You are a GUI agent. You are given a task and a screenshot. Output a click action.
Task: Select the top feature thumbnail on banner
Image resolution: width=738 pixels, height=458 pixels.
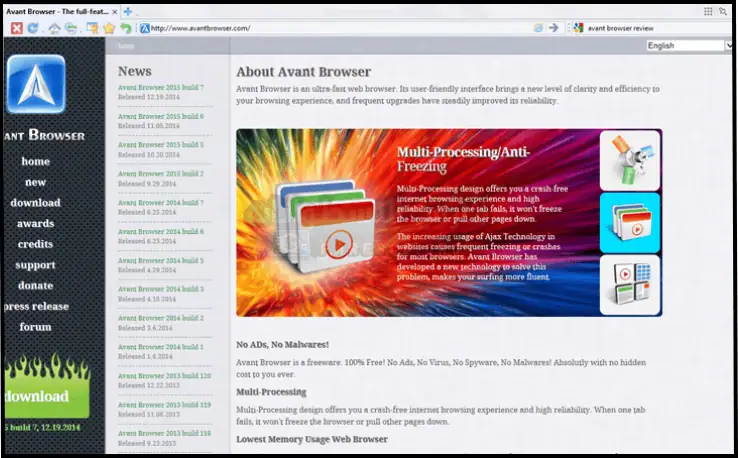point(630,160)
